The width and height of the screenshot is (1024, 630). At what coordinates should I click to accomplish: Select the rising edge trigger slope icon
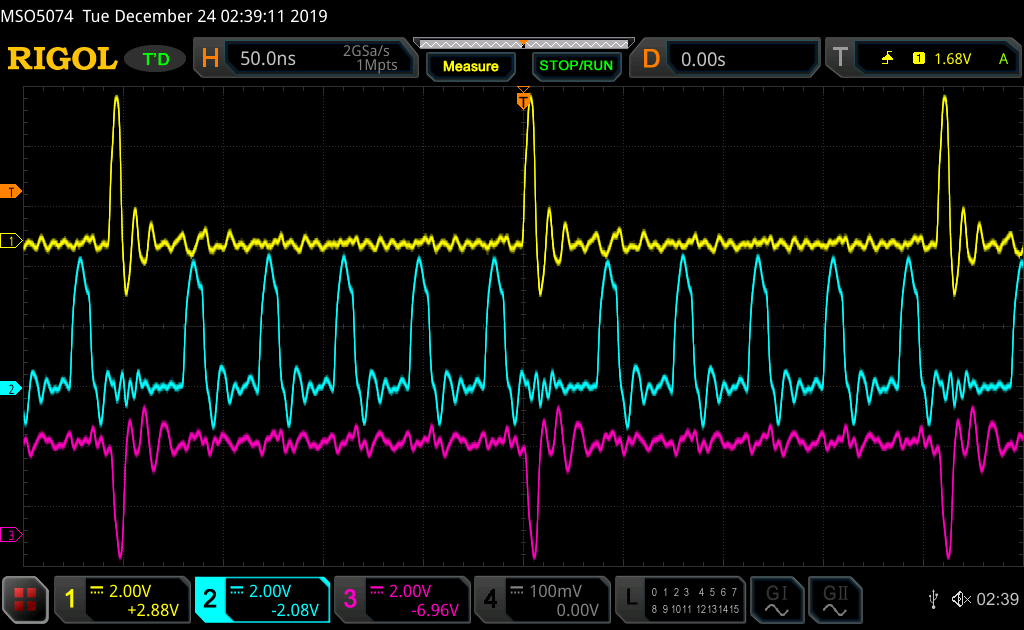click(x=887, y=59)
